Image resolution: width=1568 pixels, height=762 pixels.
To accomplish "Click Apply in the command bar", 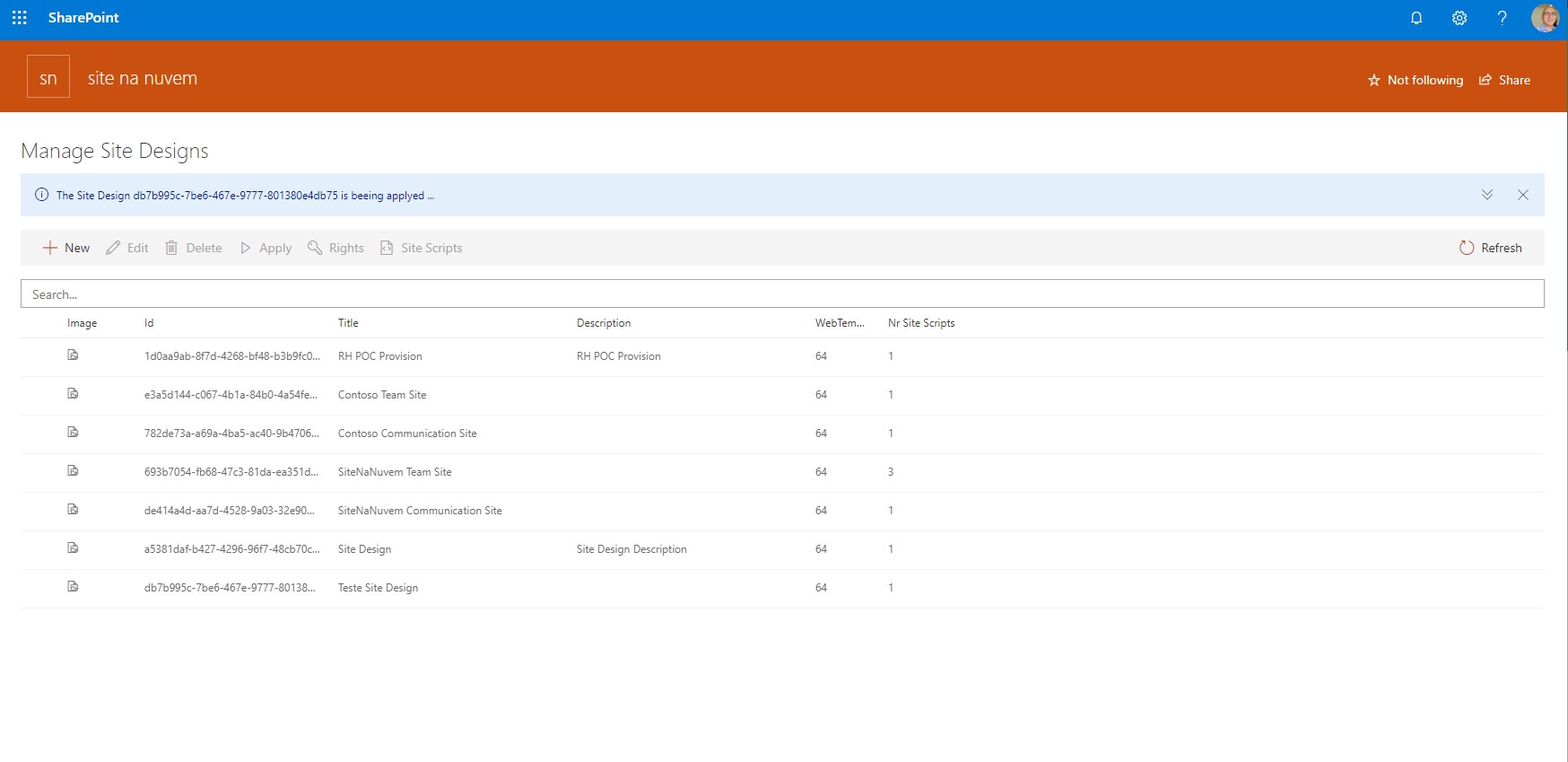I will pyautogui.click(x=266, y=248).
